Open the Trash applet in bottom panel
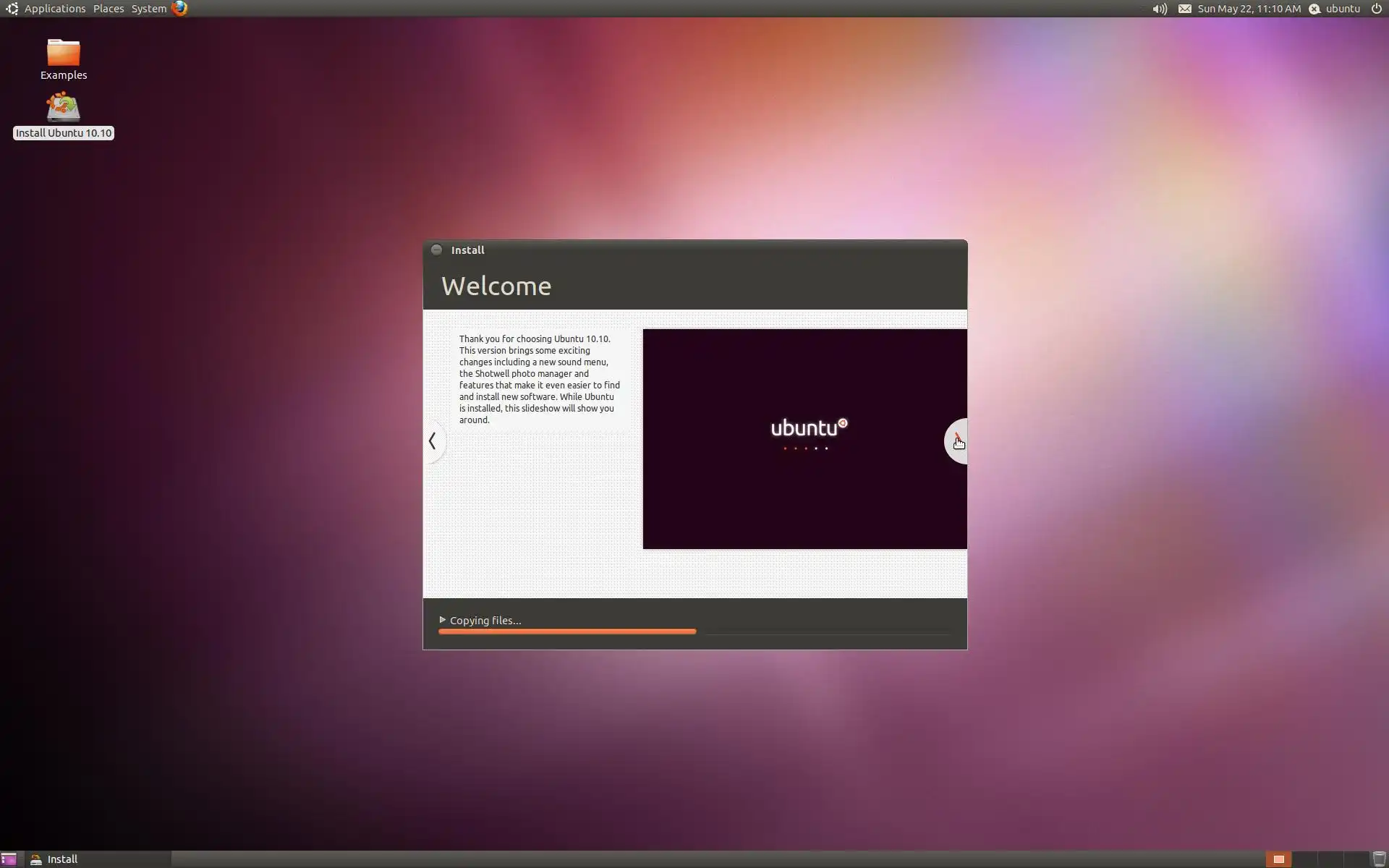Screen dimensions: 1389x868 1379,859
